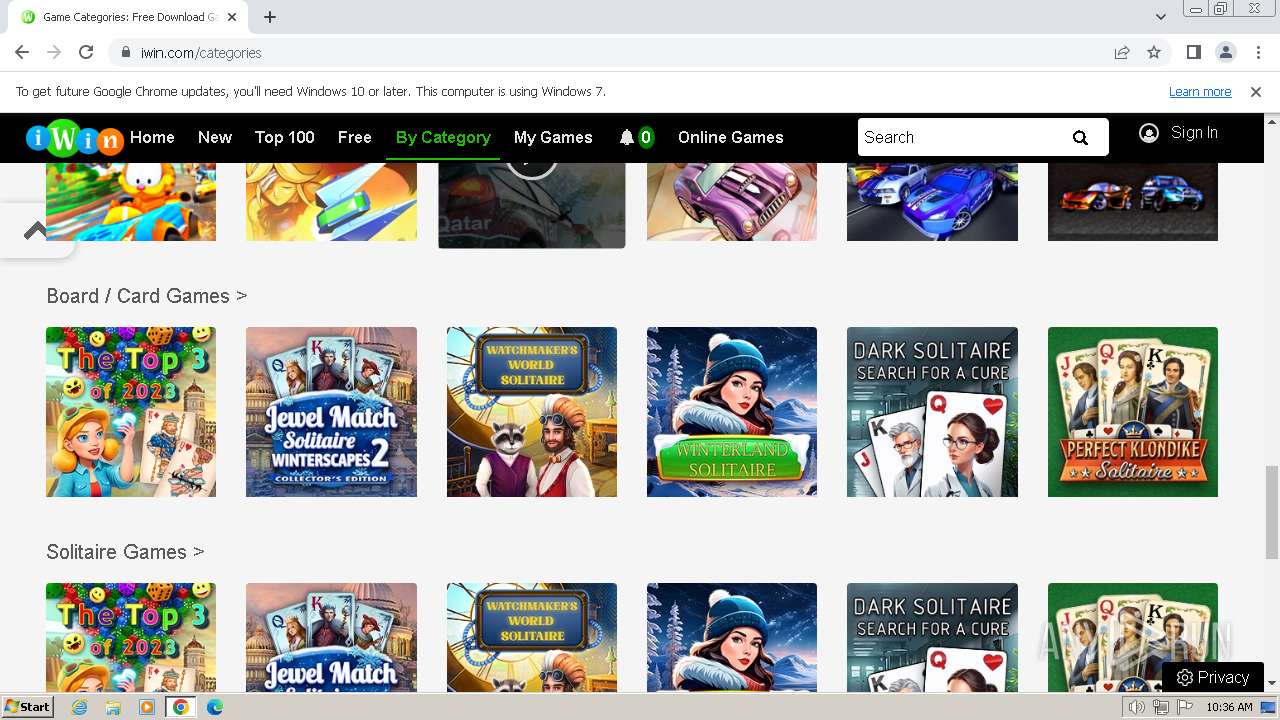The image size is (1280, 720).
Task: Dismiss the Chrome update notice
Action: click(x=1256, y=92)
